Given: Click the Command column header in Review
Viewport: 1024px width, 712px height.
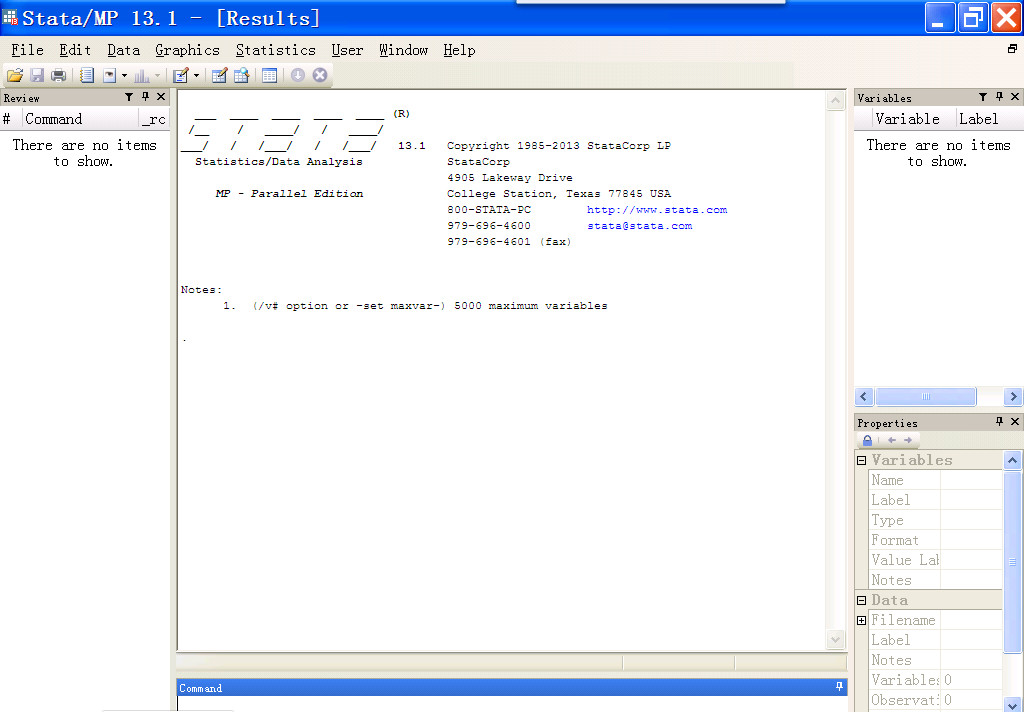Looking at the screenshot, I should tap(81, 119).
